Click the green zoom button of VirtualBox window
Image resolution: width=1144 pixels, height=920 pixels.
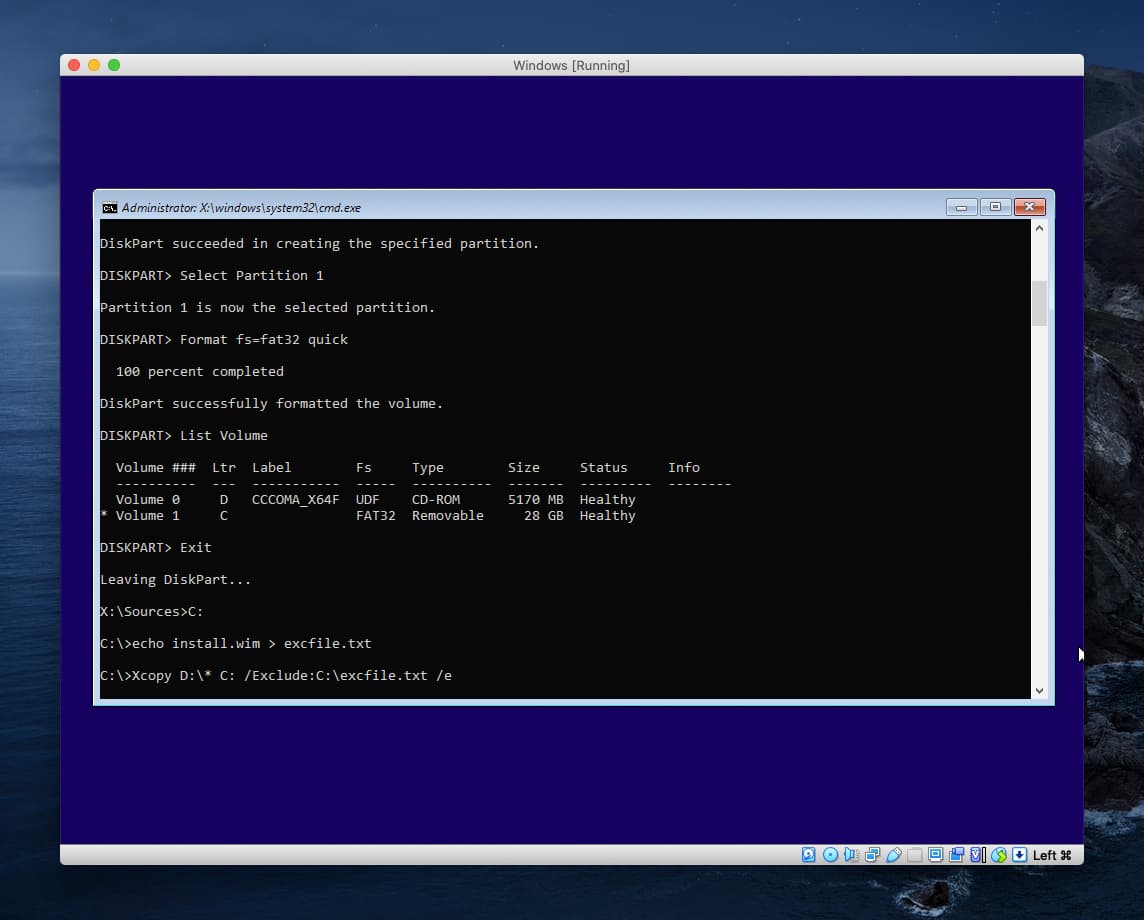[x=114, y=65]
